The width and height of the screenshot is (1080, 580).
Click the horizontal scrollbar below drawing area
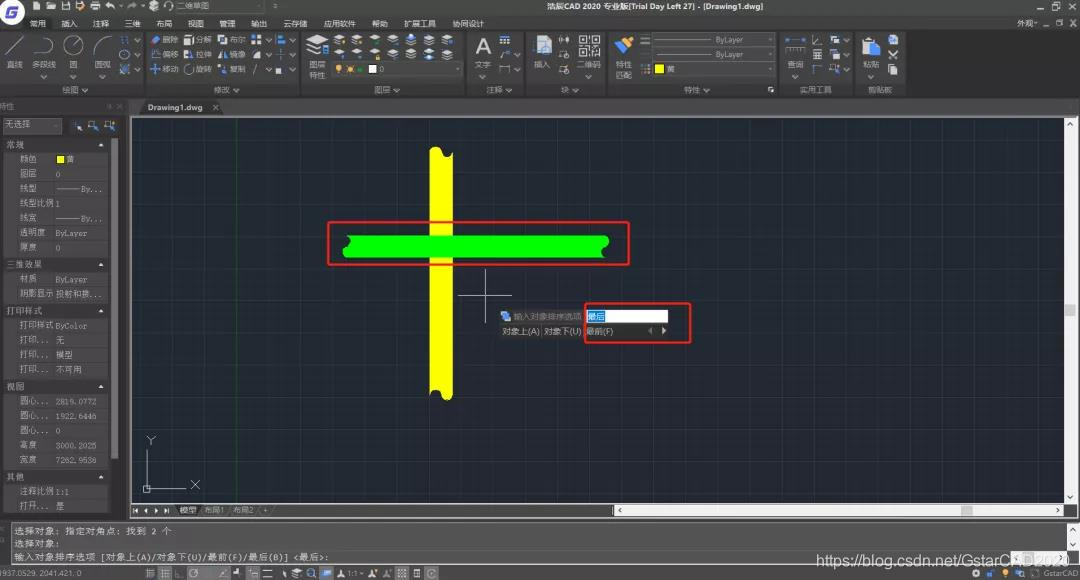coord(838,510)
